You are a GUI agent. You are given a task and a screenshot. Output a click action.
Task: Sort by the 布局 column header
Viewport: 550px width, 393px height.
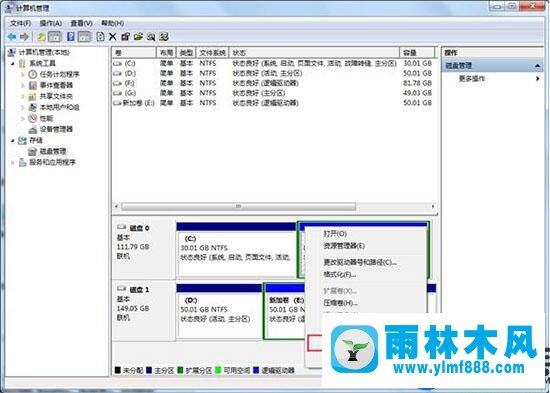[166, 53]
